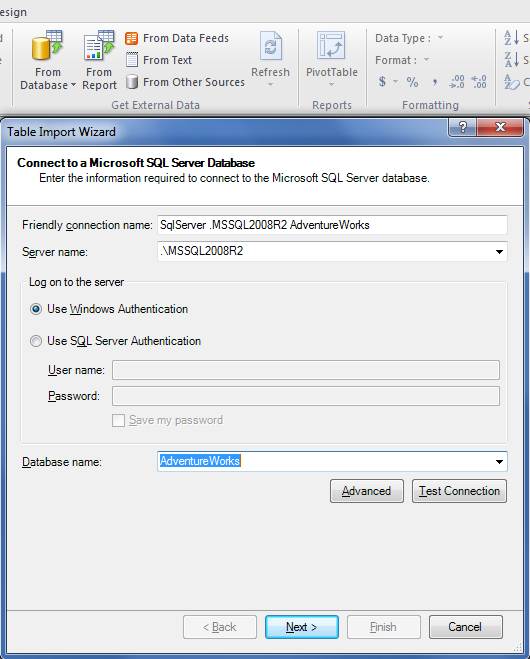Viewport: 530px width, 659px height.
Task: Expand the Database name dropdown
Action: [499, 461]
